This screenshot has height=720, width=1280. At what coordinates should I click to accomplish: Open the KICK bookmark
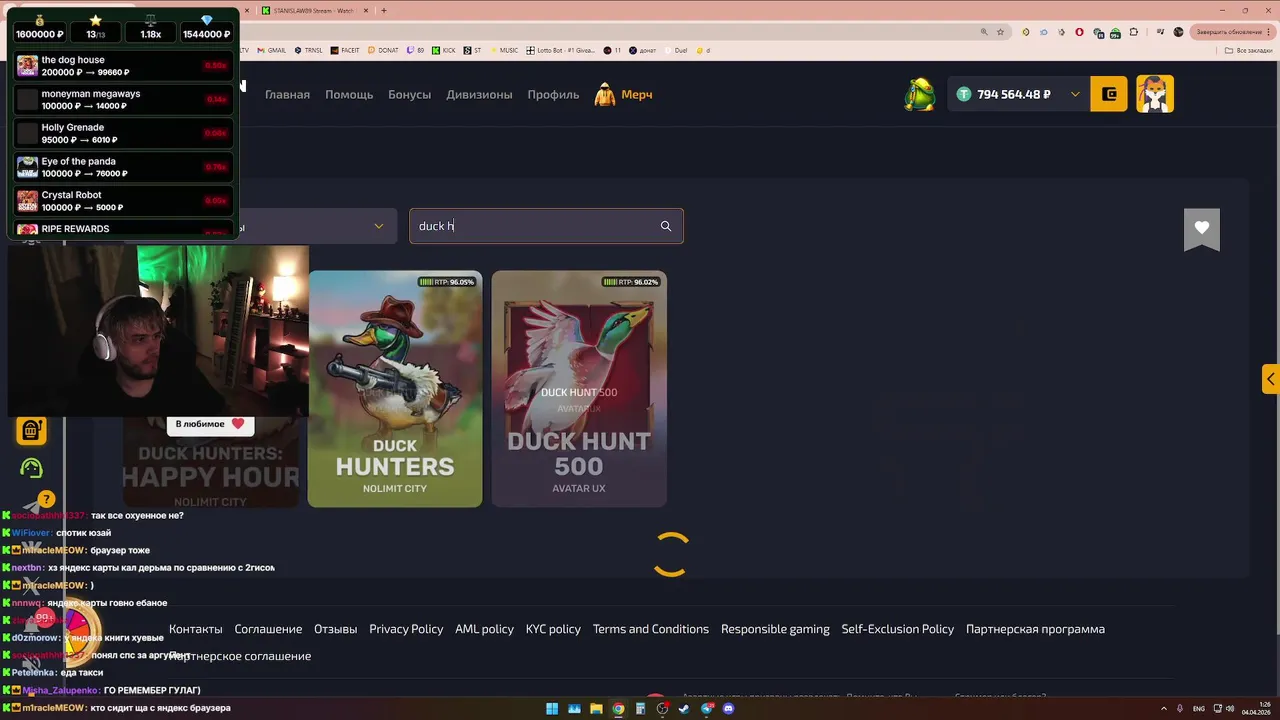pyautogui.click(x=444, y=50)
